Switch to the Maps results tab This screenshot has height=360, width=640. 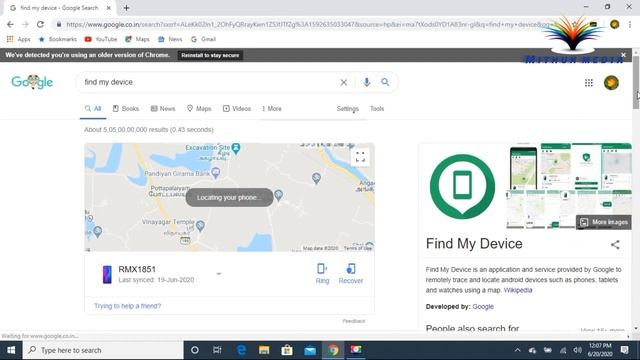pos(199,109)
